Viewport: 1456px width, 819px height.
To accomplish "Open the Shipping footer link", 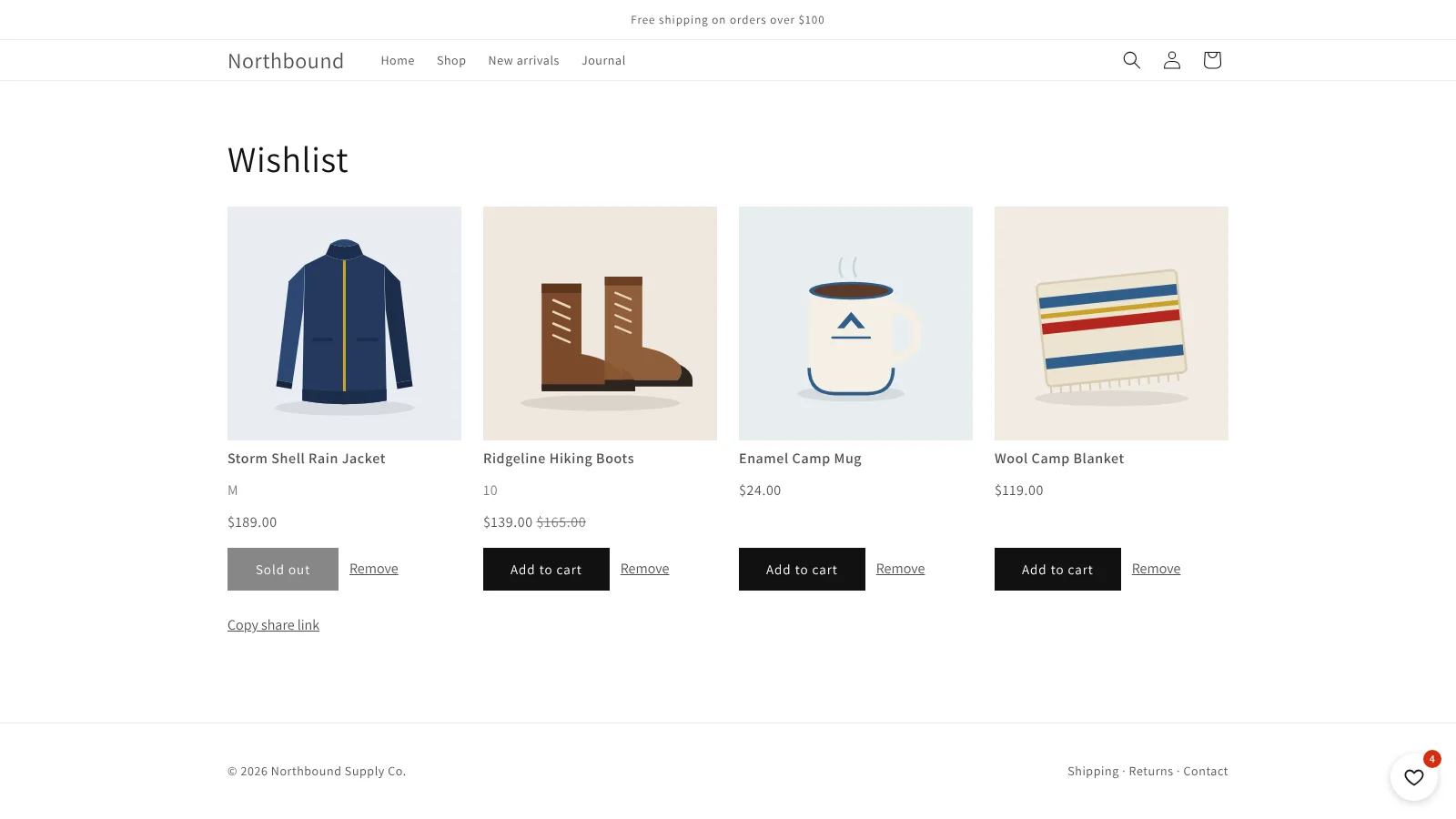I will point(1093,772).
